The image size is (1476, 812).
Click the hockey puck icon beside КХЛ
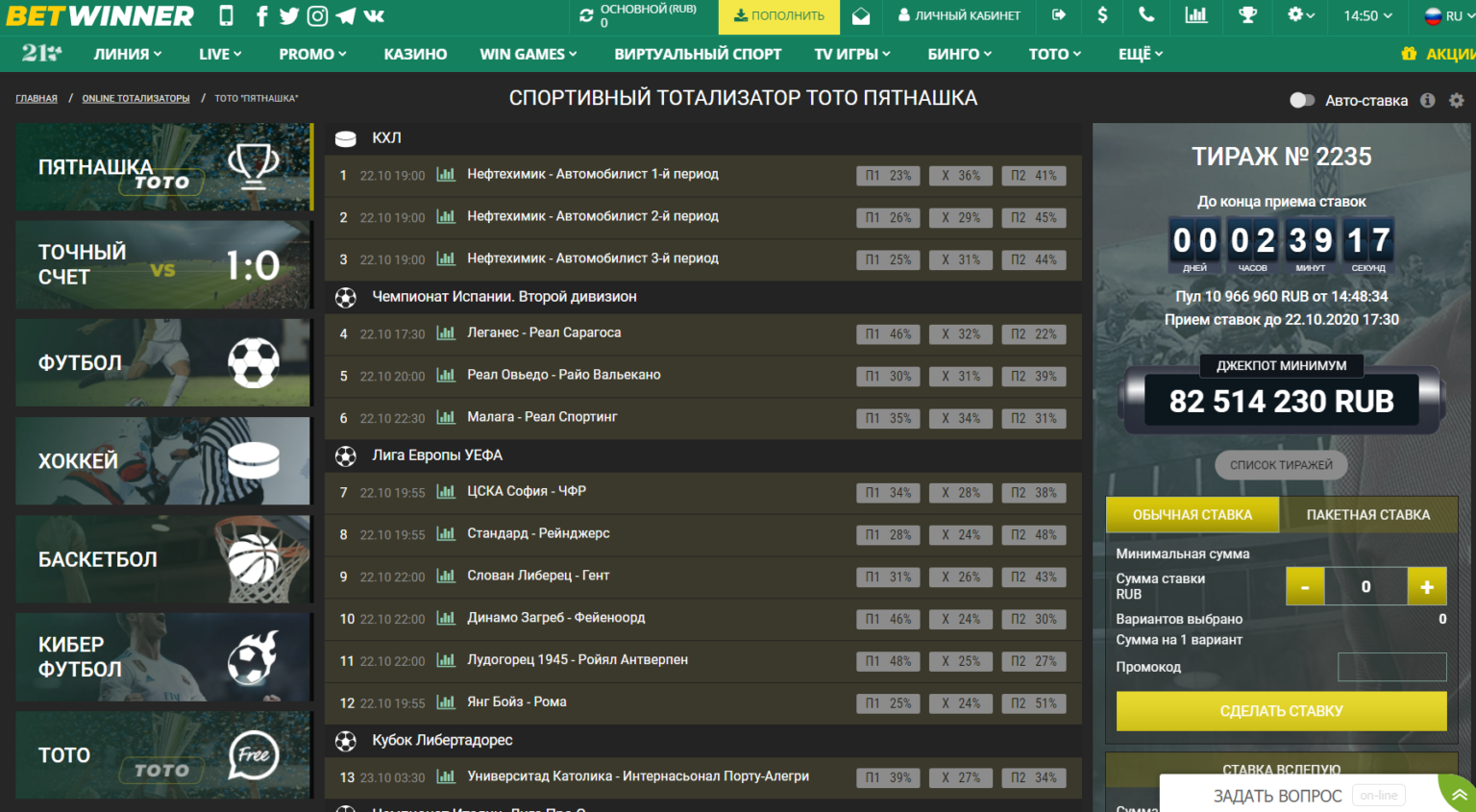point(346,138)
